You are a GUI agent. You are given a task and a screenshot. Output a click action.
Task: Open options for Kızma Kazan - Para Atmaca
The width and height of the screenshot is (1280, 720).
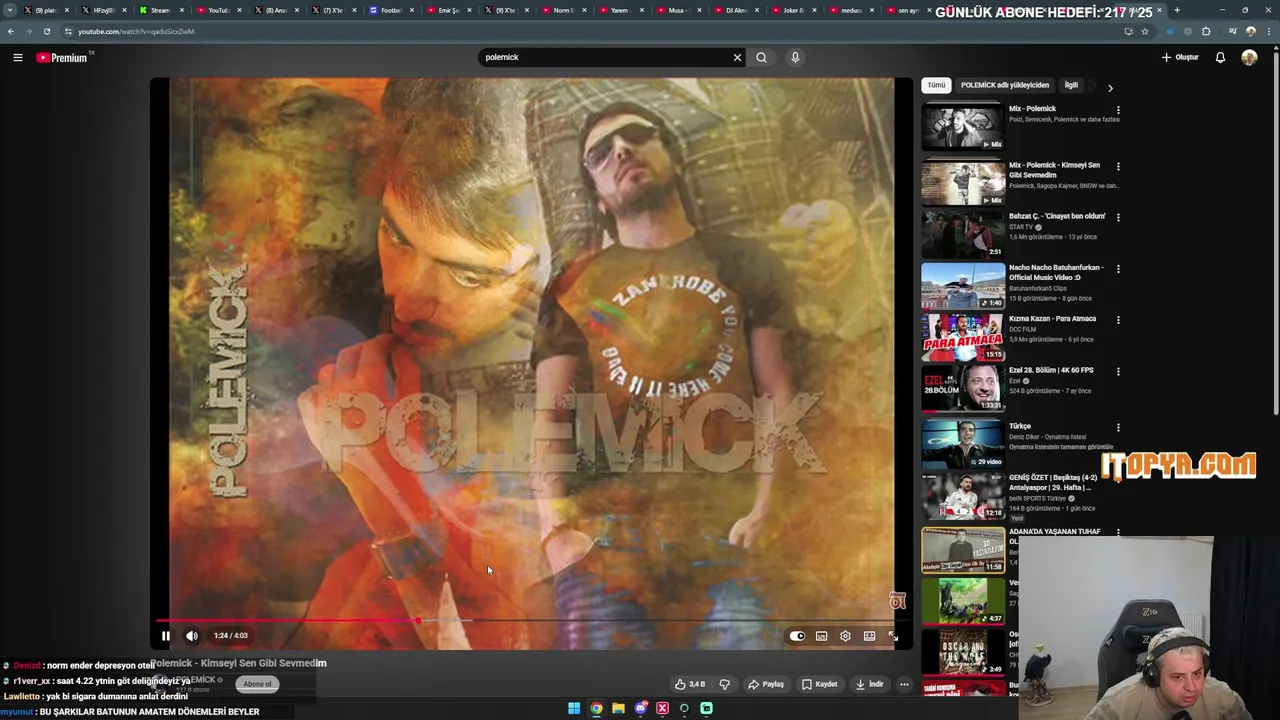[x=1118, y=320]
